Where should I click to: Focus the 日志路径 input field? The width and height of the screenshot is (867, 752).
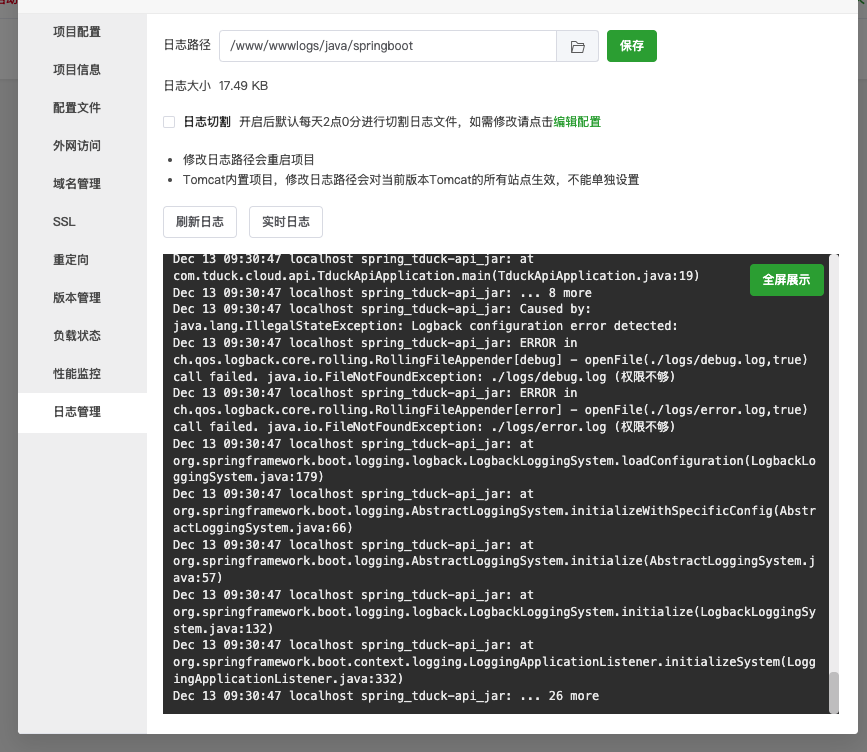388,46
